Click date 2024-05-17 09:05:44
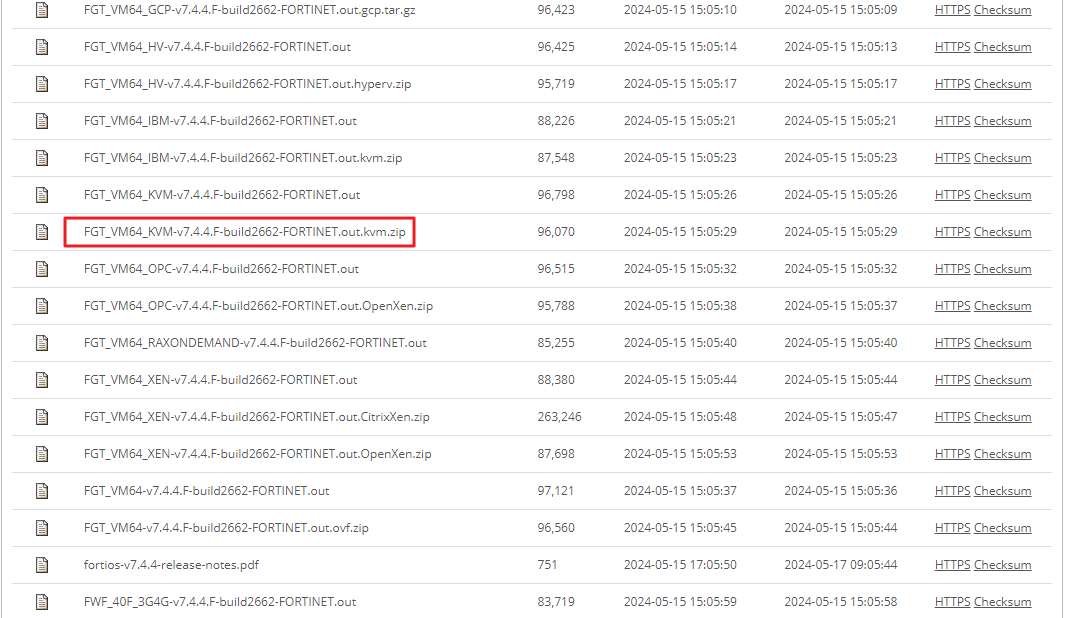The width and height of the screenshot is (1066, 618). click(840, 565)
